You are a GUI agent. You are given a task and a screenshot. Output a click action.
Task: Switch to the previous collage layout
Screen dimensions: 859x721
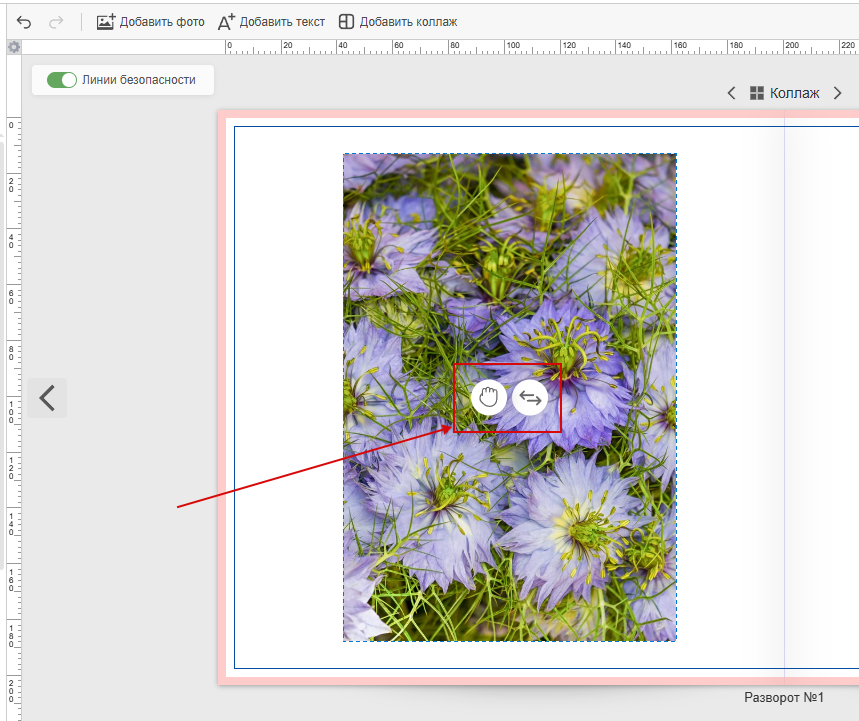click(731, 93)
